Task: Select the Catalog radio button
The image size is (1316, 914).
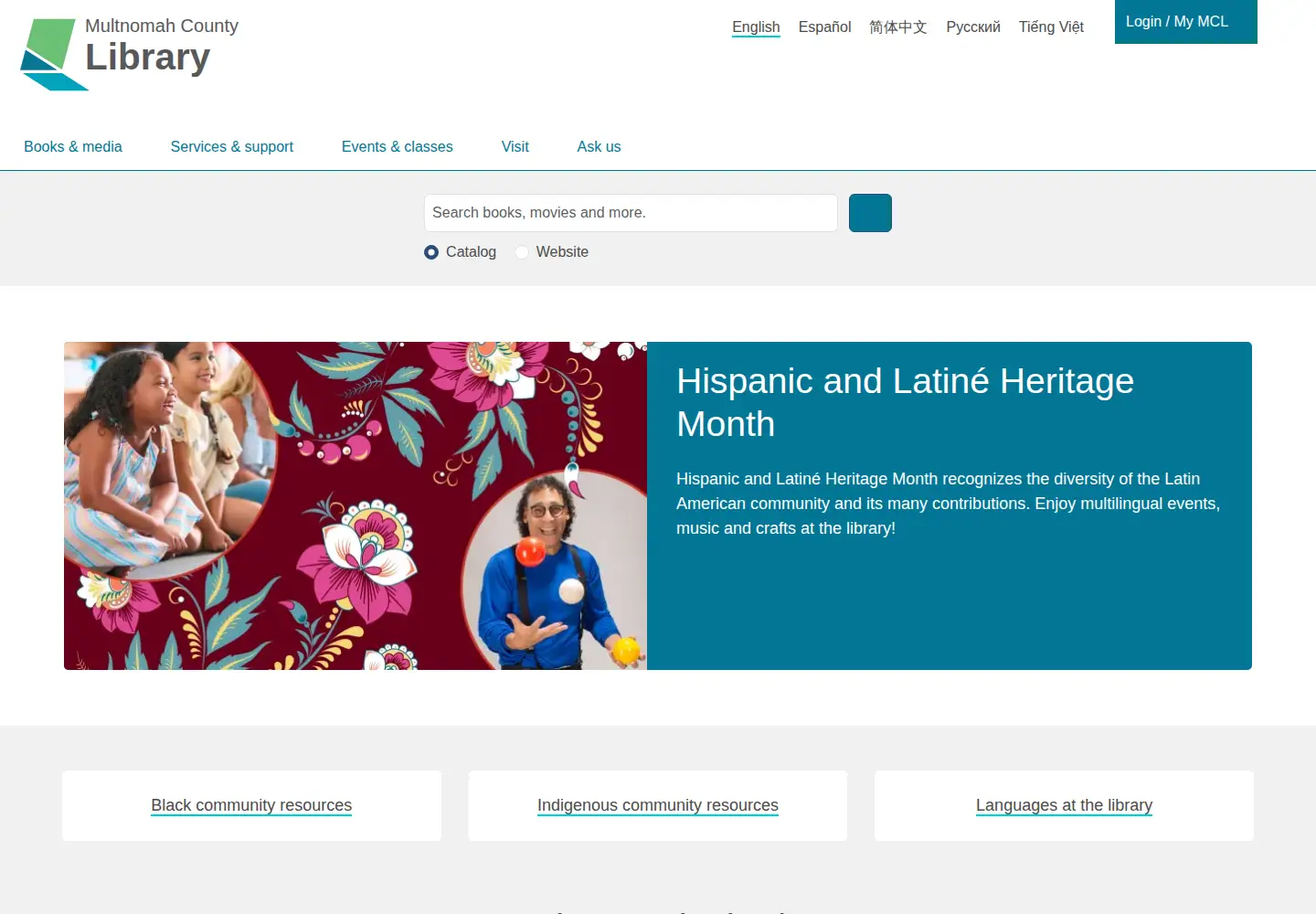Action: (431, 252)
